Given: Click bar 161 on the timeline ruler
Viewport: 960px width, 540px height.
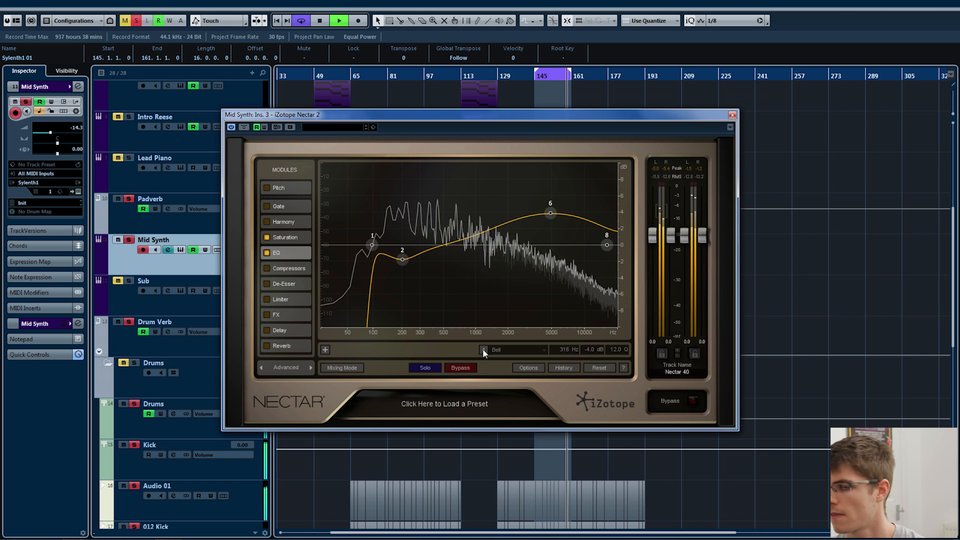Looking at the screenshot, I should (578, 76).
